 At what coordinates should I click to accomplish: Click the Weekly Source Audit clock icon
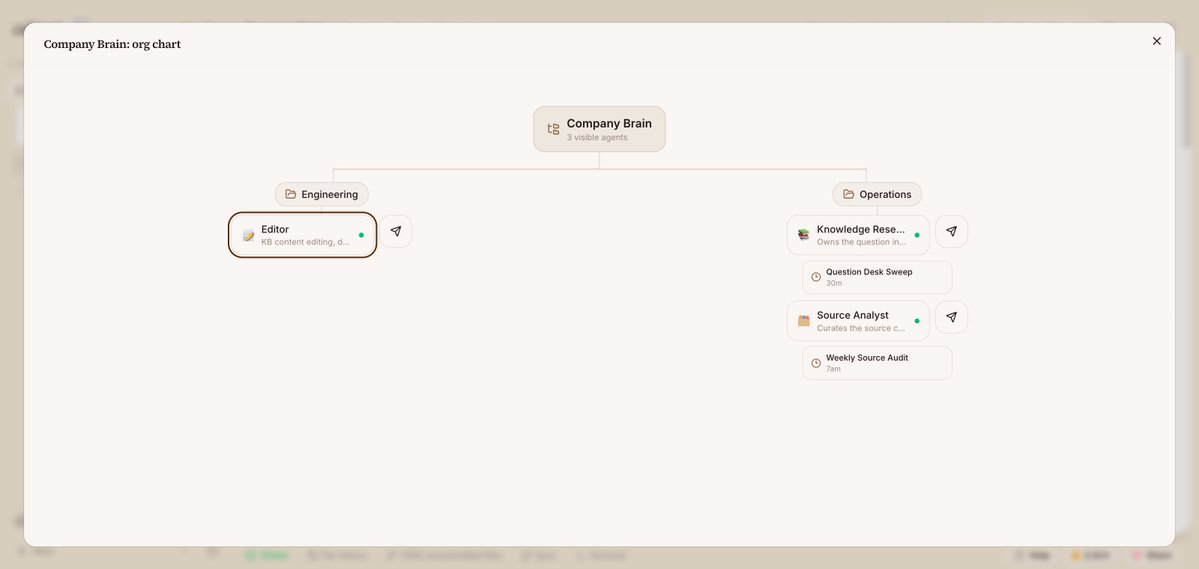click(816, 363)
